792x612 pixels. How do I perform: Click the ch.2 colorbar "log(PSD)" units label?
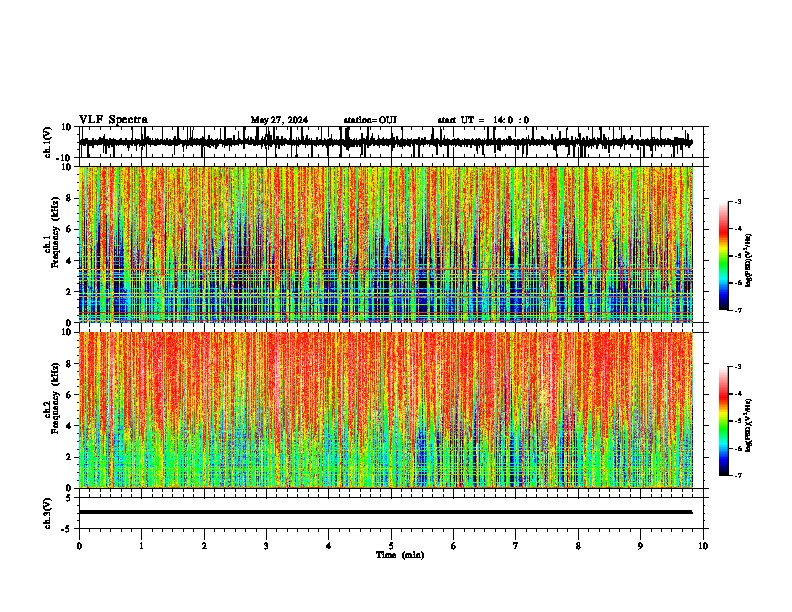tap(748, 425)
